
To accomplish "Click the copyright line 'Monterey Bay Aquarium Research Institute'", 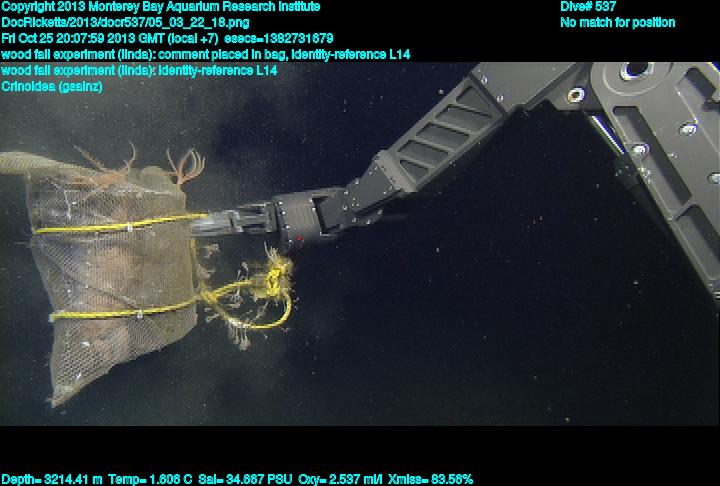I will pyautogui.click(x=160, y=7).
